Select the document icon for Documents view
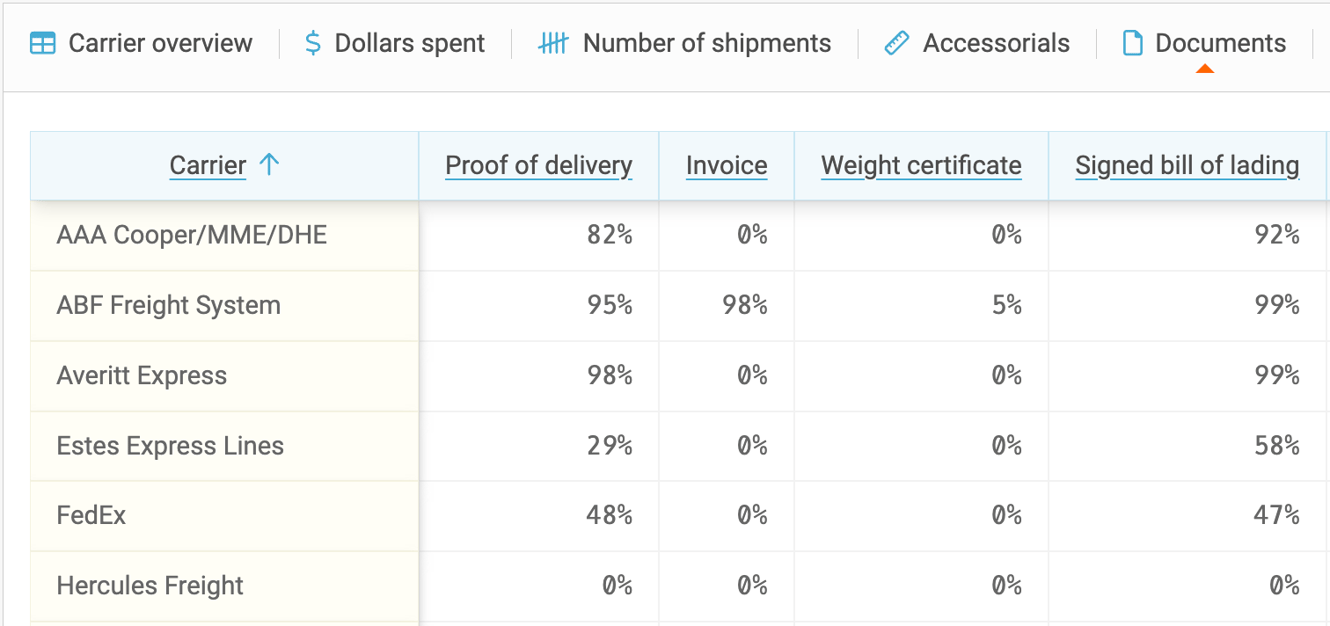This screenshot has height=626, width=1330. point(1135,43)
